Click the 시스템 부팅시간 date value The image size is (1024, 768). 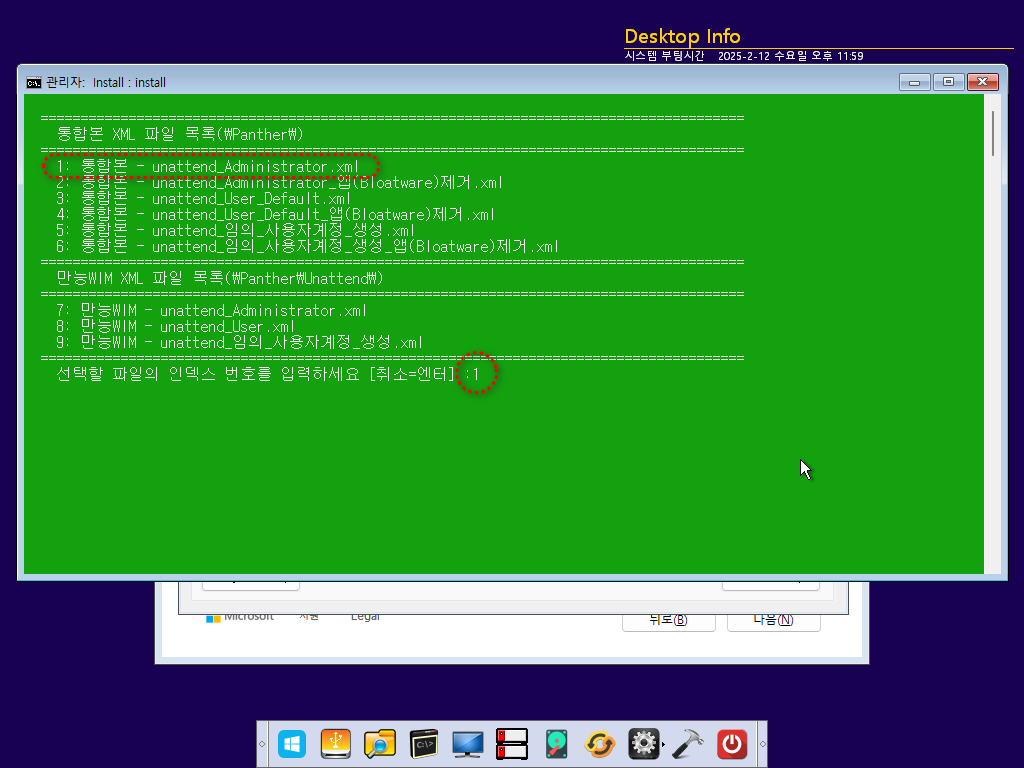790,56
